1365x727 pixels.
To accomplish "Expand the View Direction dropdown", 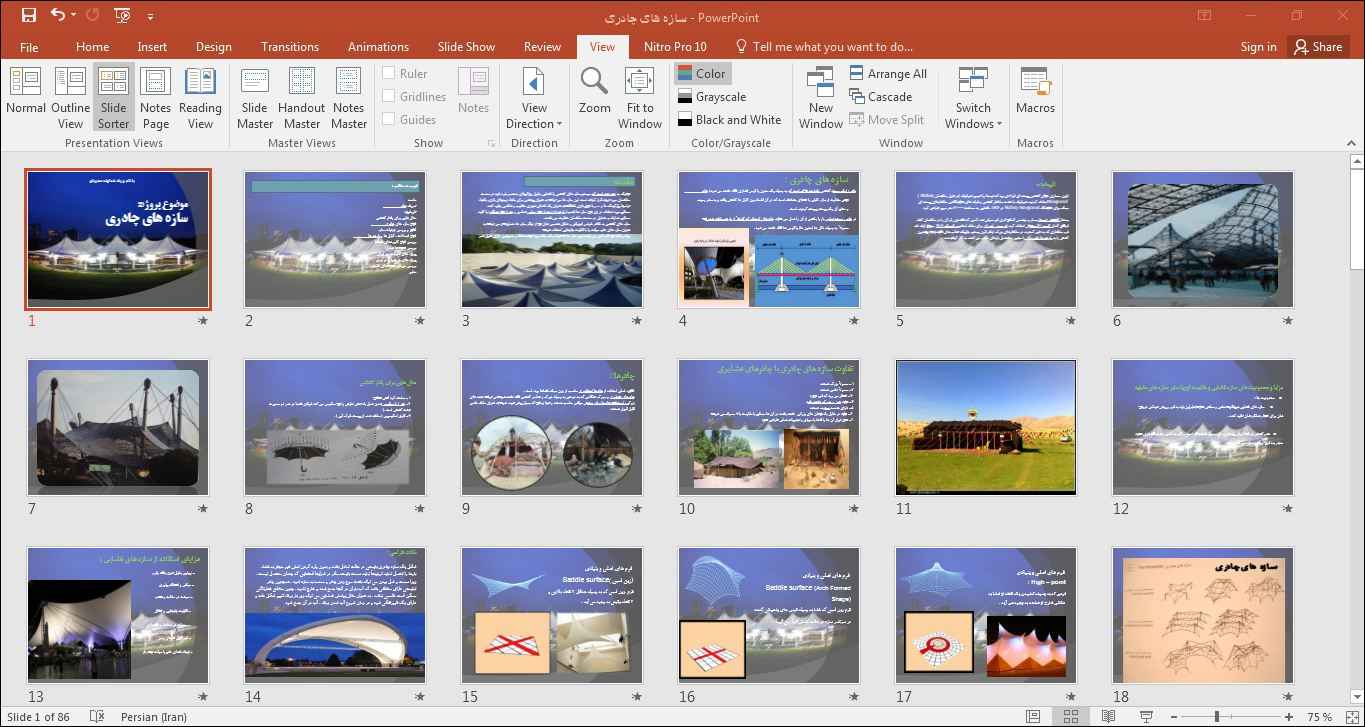I will 534,116.
